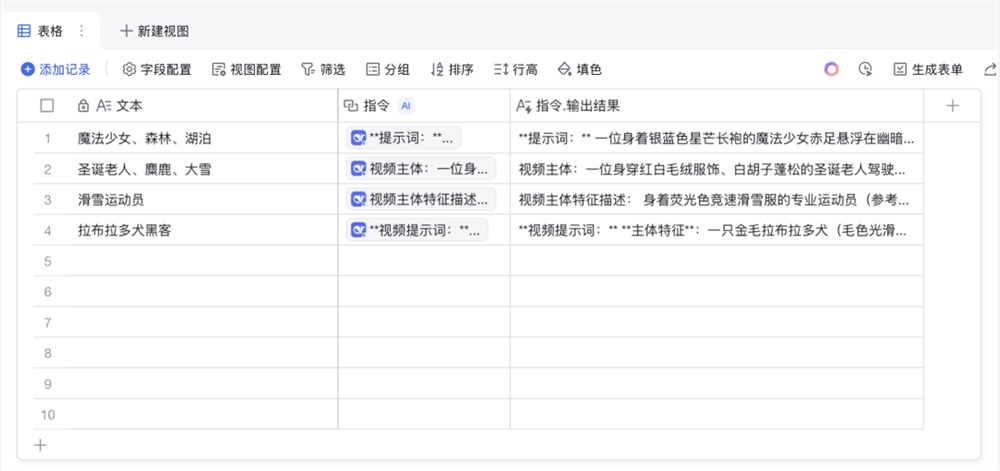The image size is (1000, 471).
Task: Select the 指令.输出结果 column header
Action: pyautogui.click(x=717, y=106)
